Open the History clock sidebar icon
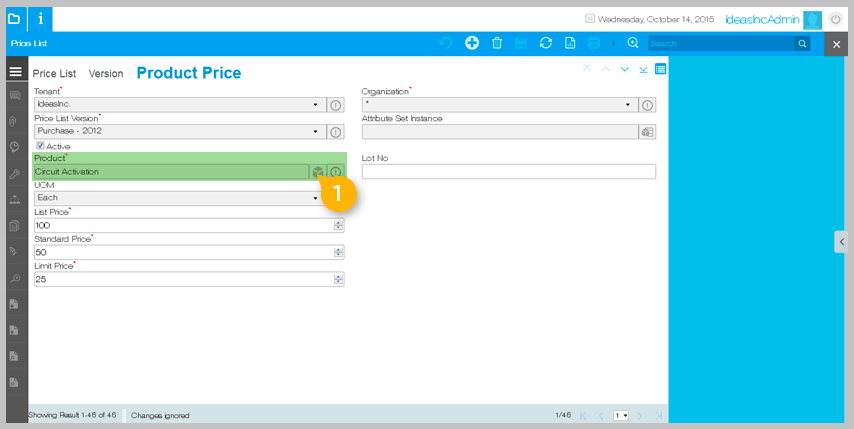This screenshot has height=429, width=854. 15,147
